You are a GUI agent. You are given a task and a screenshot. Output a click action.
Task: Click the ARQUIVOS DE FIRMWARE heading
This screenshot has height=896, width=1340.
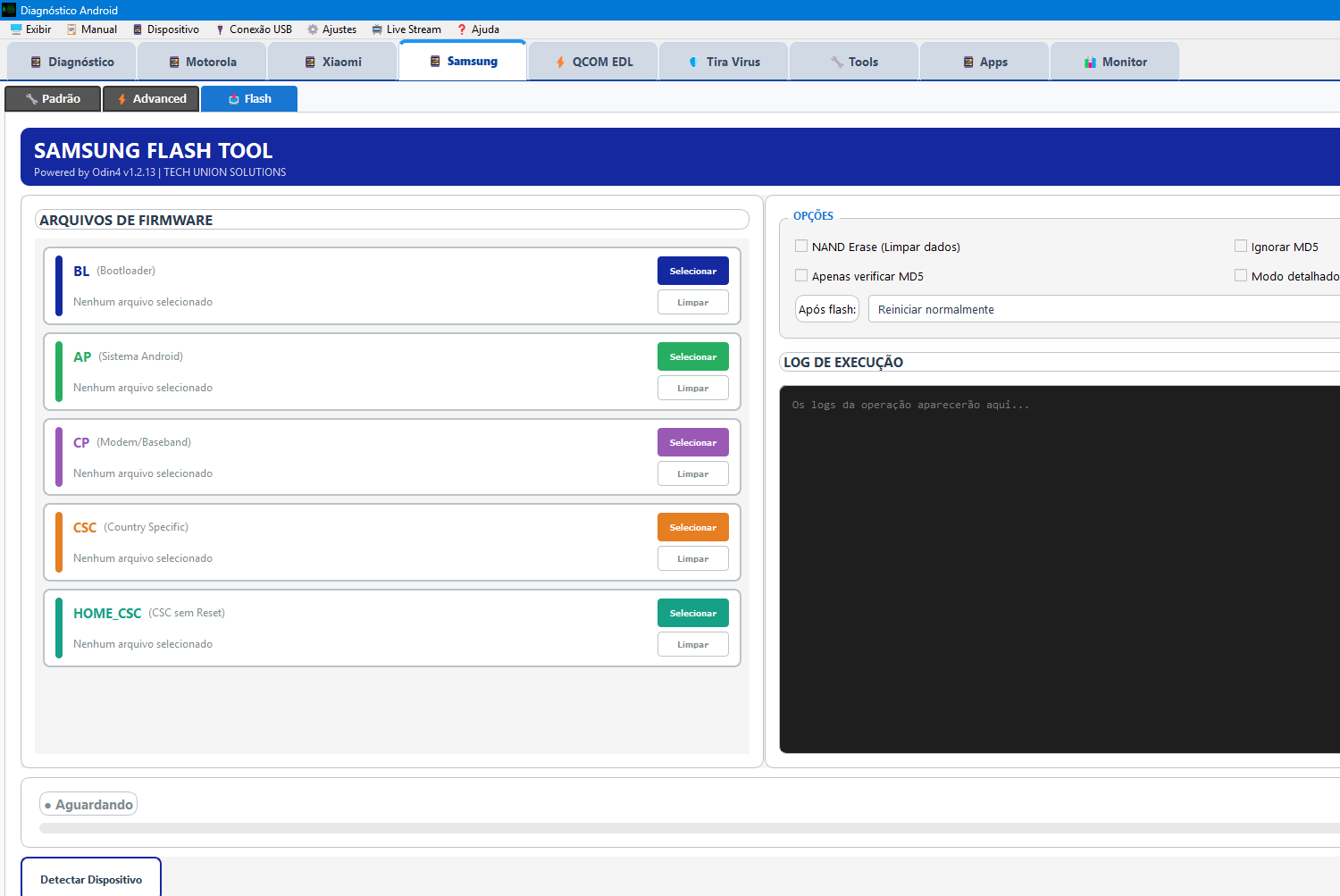pos(126,220)
